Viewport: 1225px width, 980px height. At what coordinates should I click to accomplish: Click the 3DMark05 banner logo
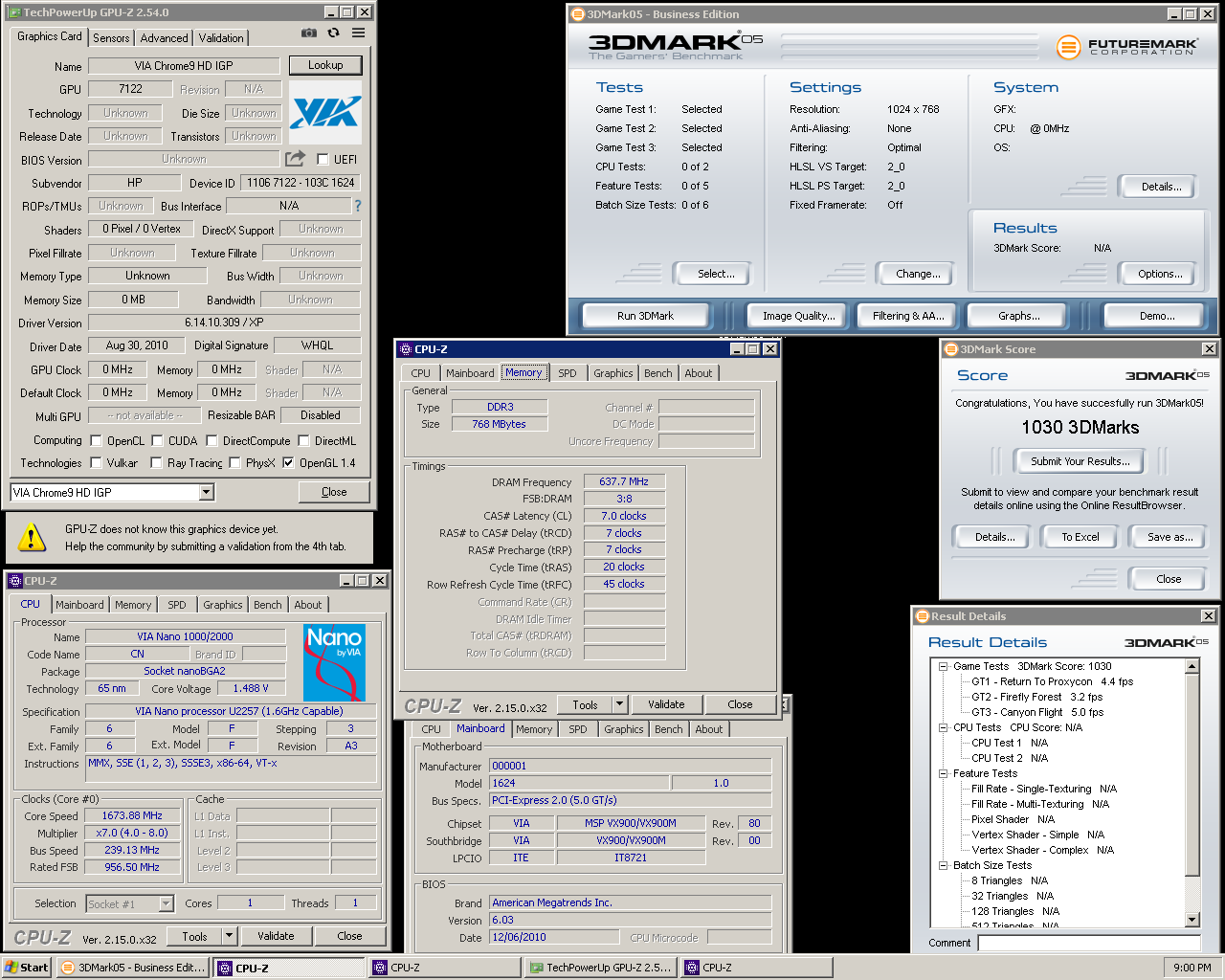pyautogui.click(x=676, y=45)
